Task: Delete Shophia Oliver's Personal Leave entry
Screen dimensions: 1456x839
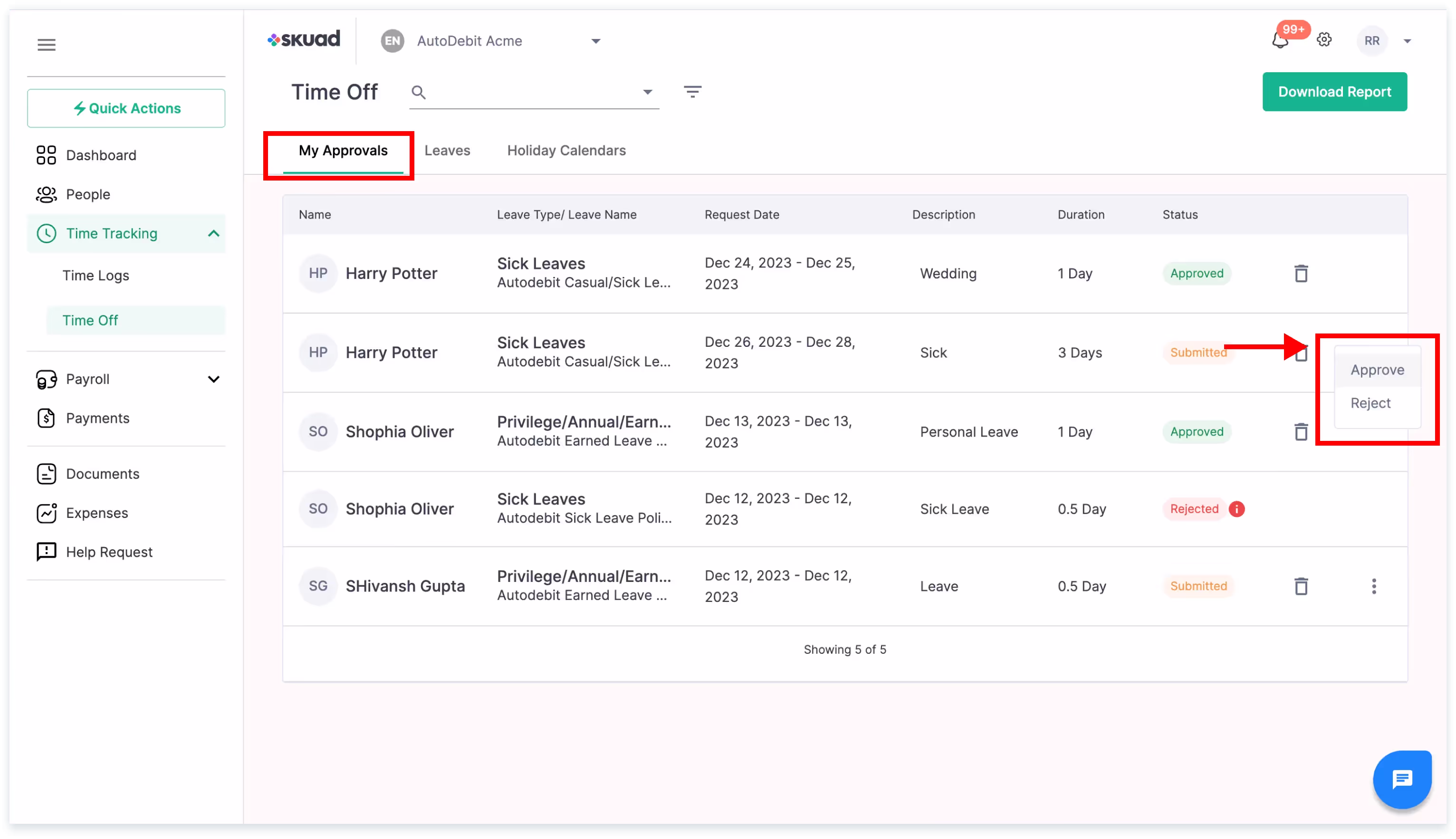Action: (x=1301, y=431)
